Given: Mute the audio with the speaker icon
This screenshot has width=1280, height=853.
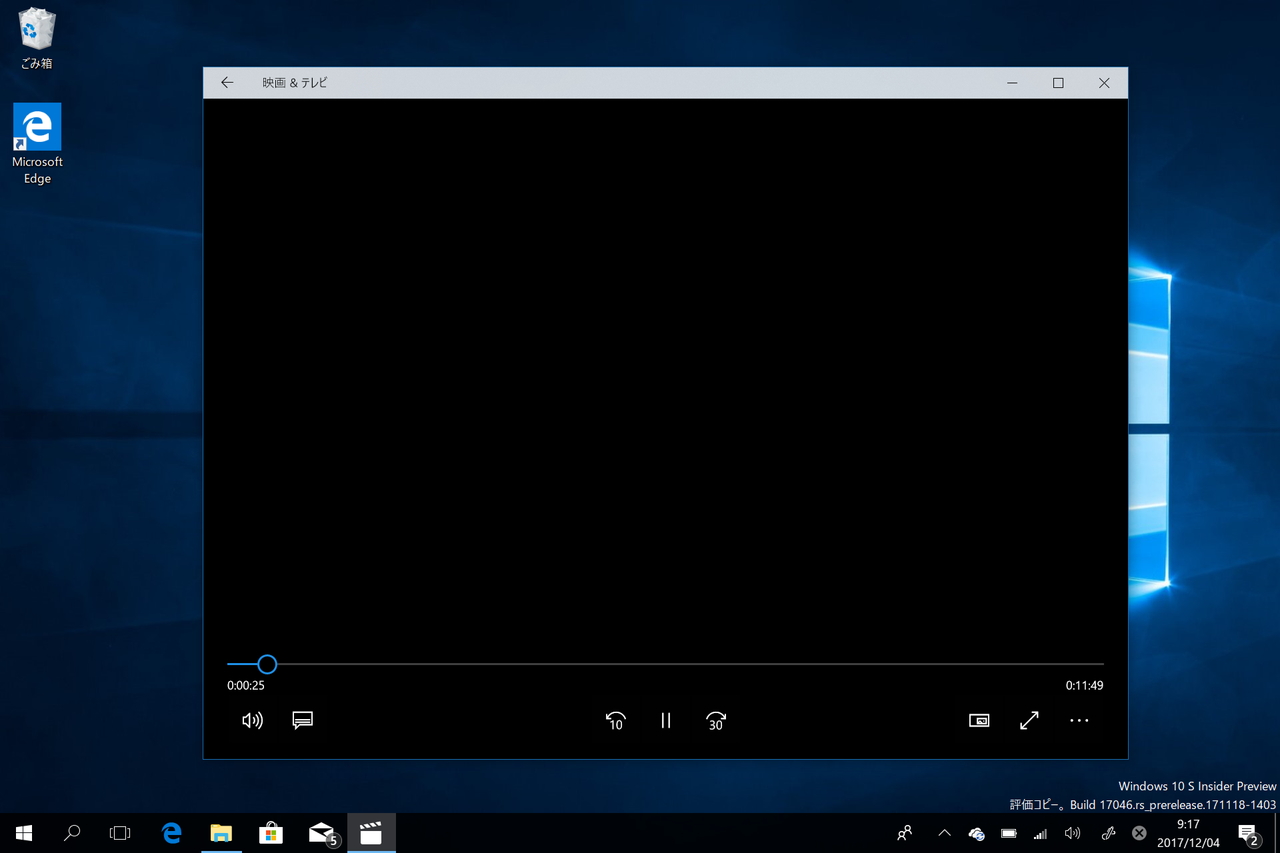Looking at the screenshot, I should (x=251, y=720).
